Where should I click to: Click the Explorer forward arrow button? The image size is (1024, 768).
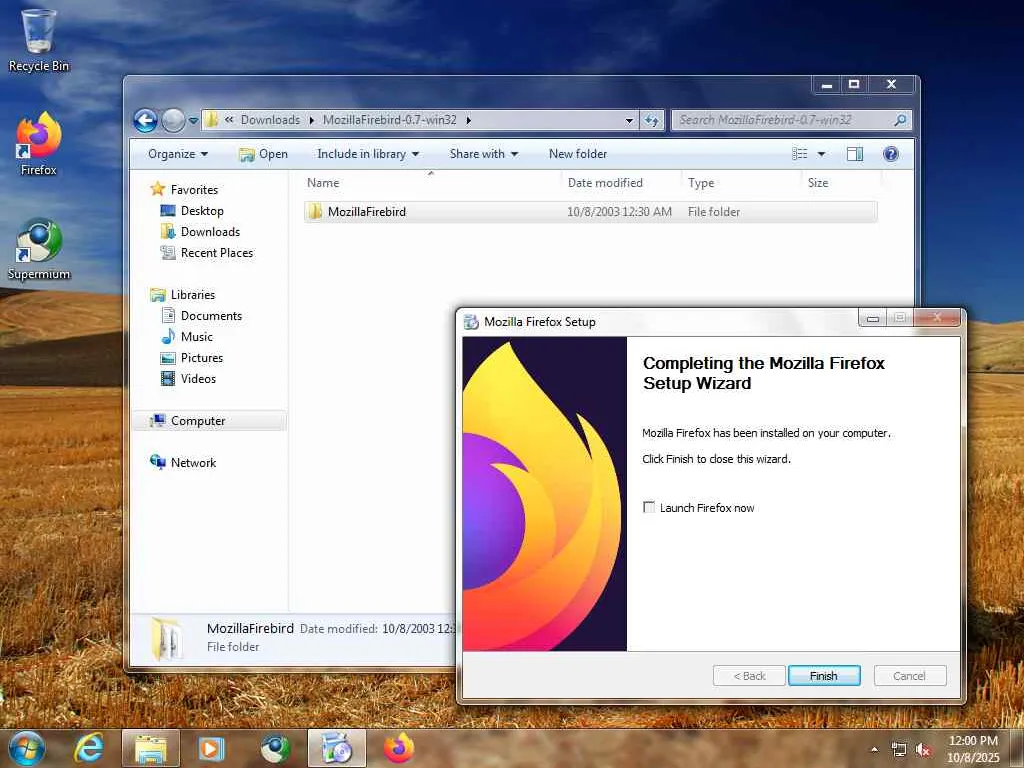(173, 120)
